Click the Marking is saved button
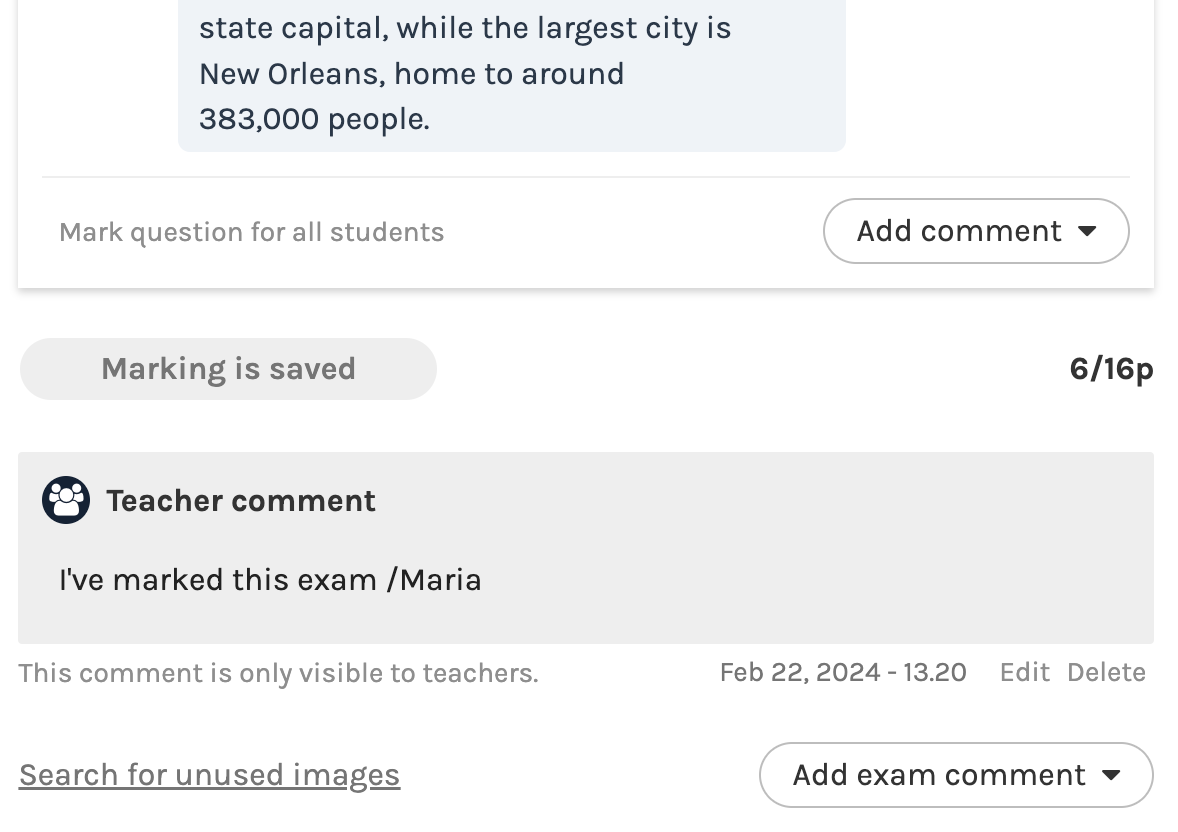The height and width of the screenshot is (832, 1178). coord(228,369)
